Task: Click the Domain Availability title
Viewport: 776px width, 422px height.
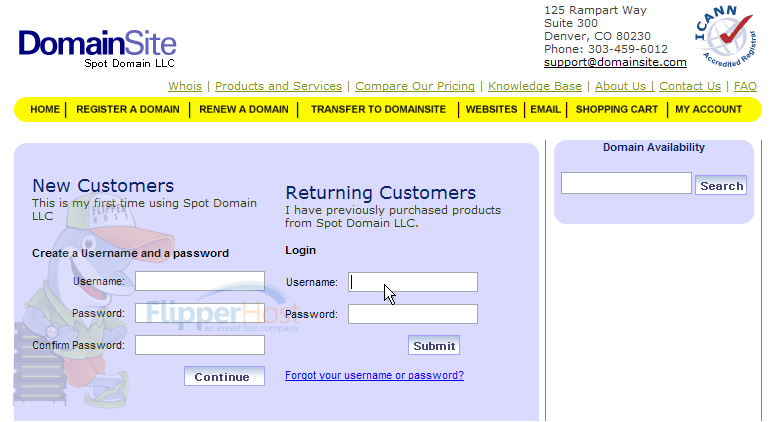Action: tap(654, 147)
